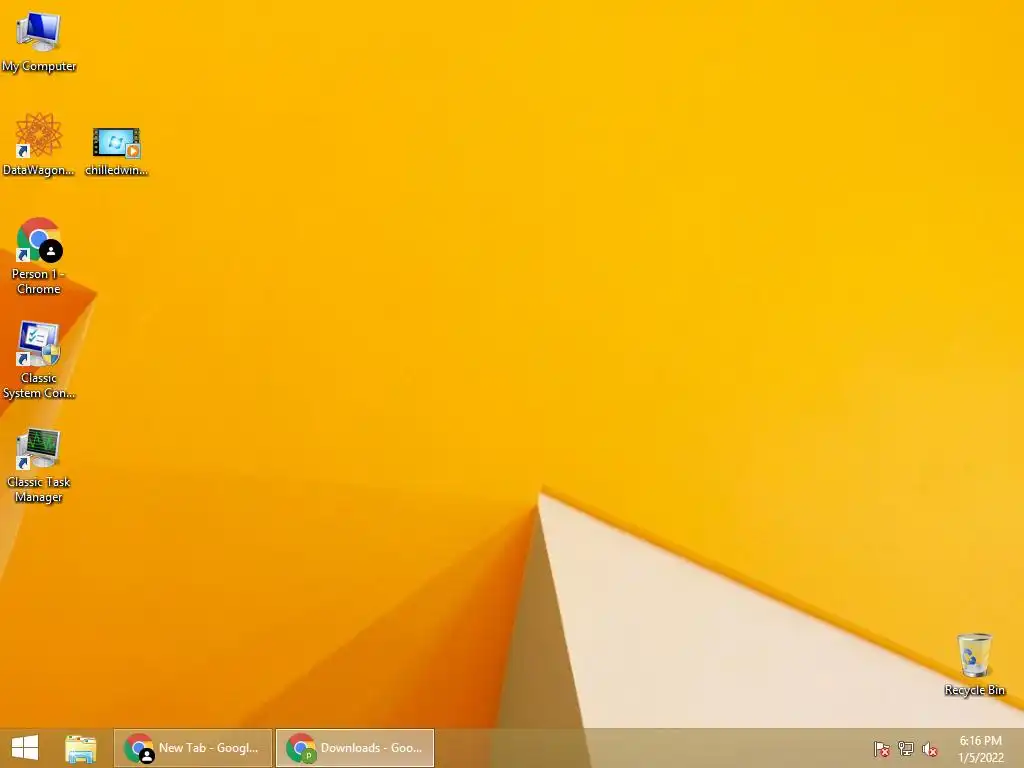
Task: Open the network status tray icon
Action: coord(906,748)
